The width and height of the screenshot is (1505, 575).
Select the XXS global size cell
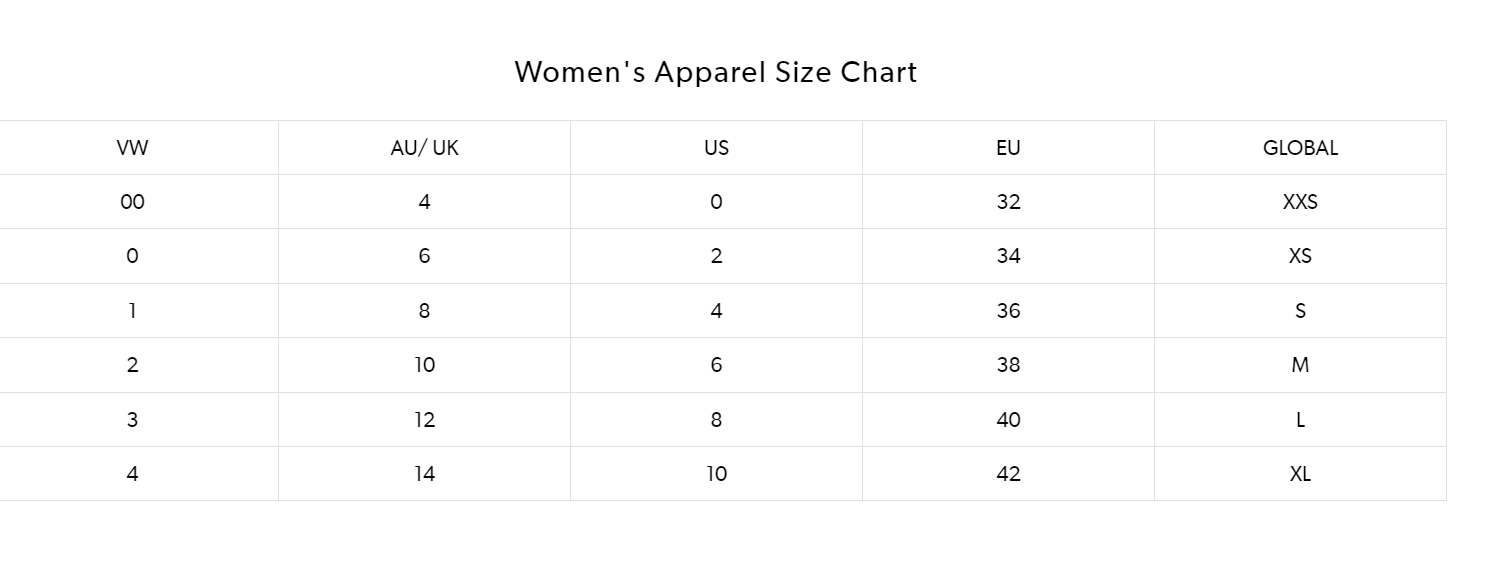pyautogui.click(x=1300, y=202)
